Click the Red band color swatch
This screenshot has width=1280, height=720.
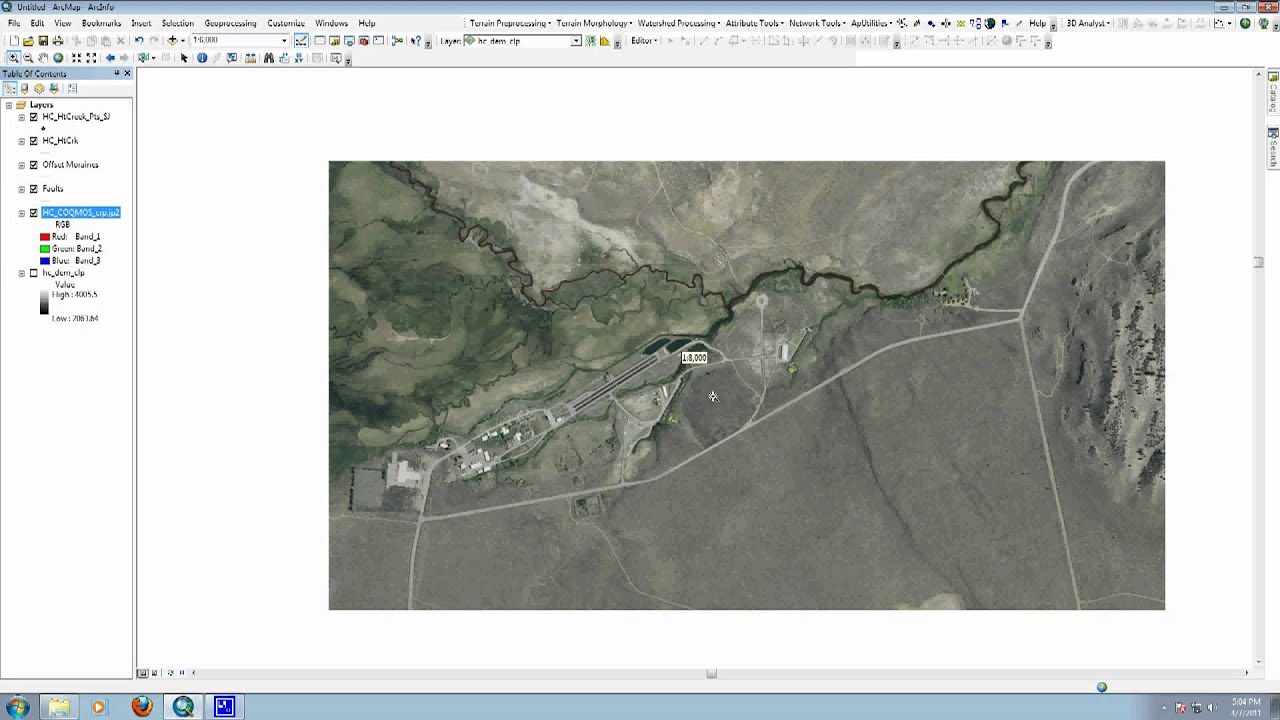click(45, 237)
